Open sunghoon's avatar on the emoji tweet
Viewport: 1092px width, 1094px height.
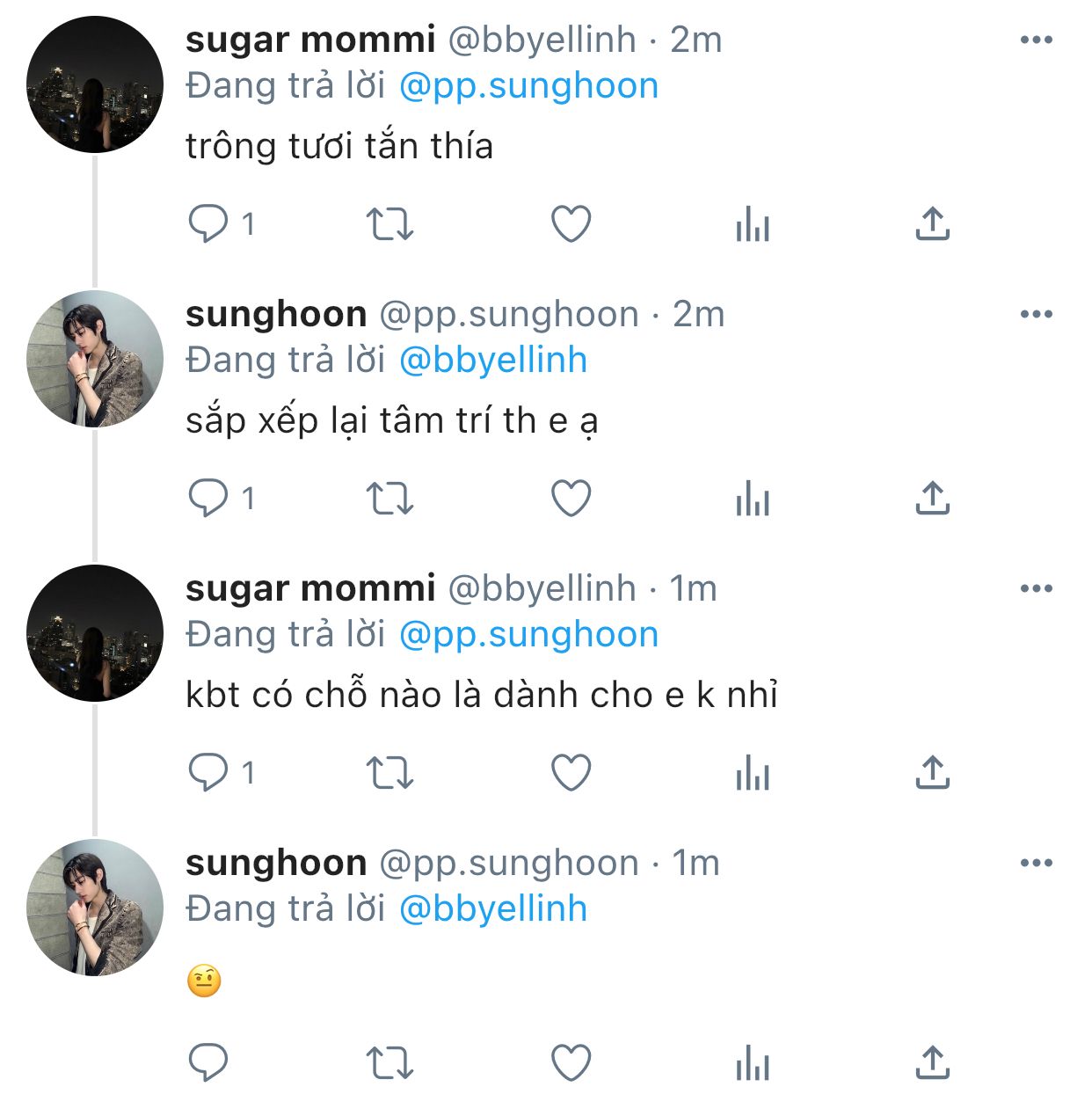[x=95, y=908]
